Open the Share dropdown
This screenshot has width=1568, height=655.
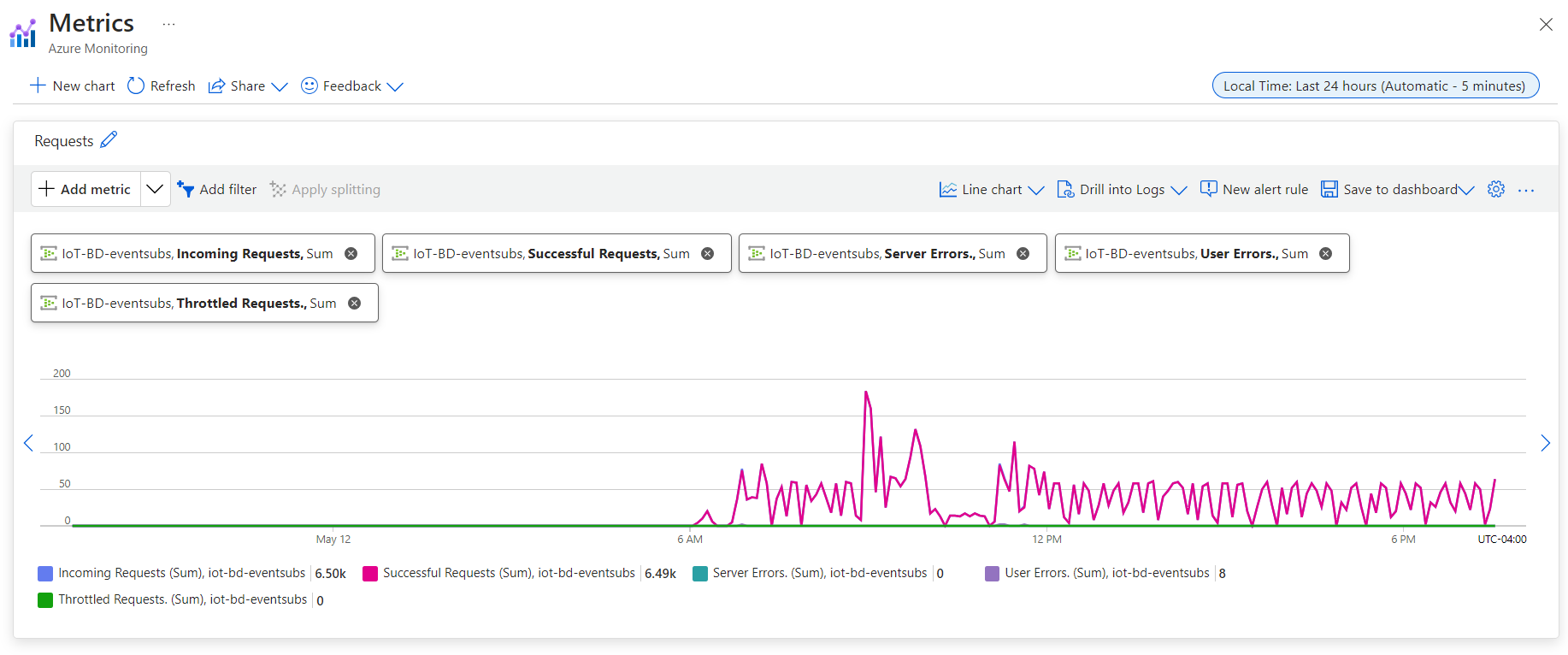click(x=248, y=86)
